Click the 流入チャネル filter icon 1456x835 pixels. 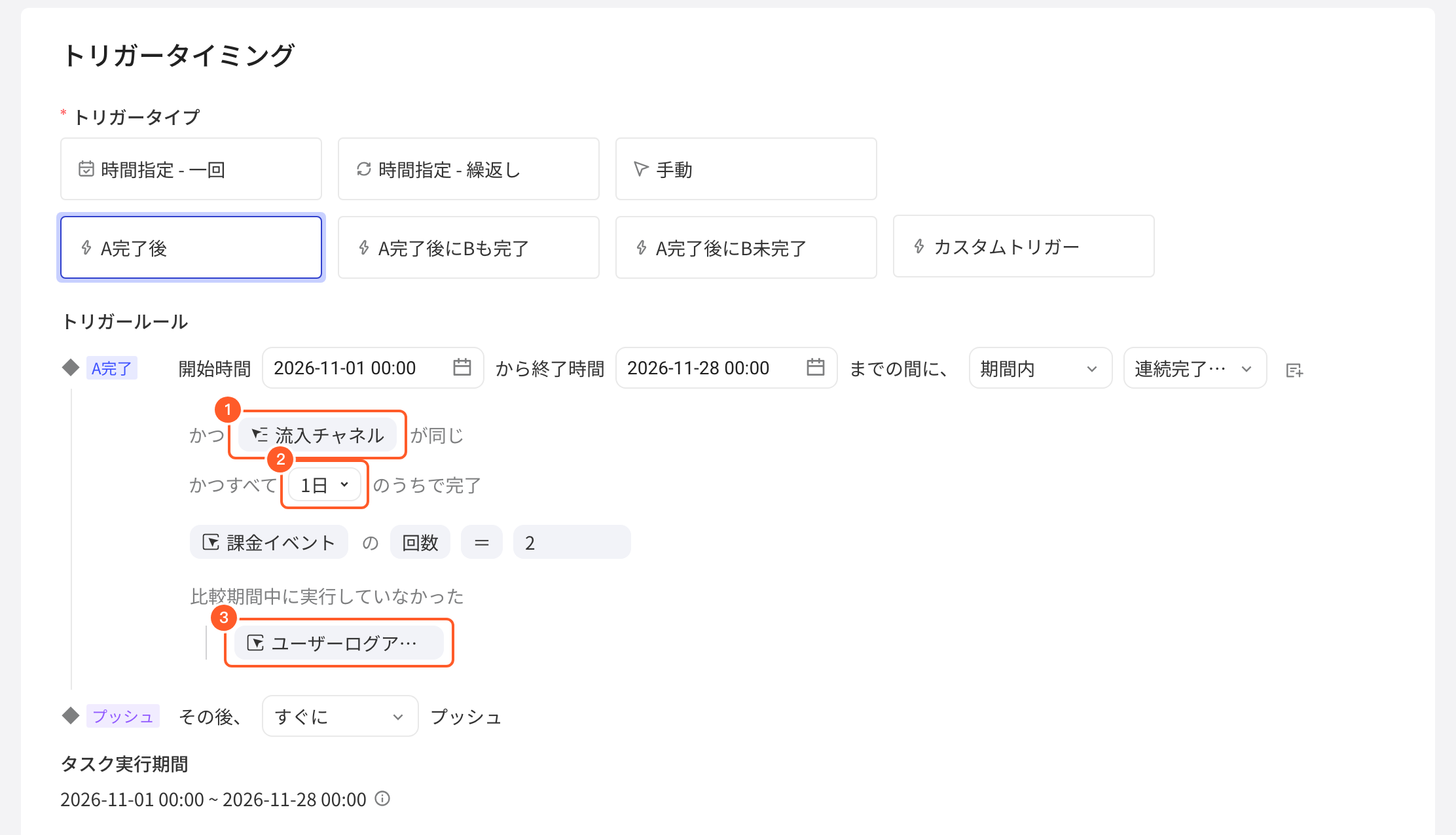(260, 435)
